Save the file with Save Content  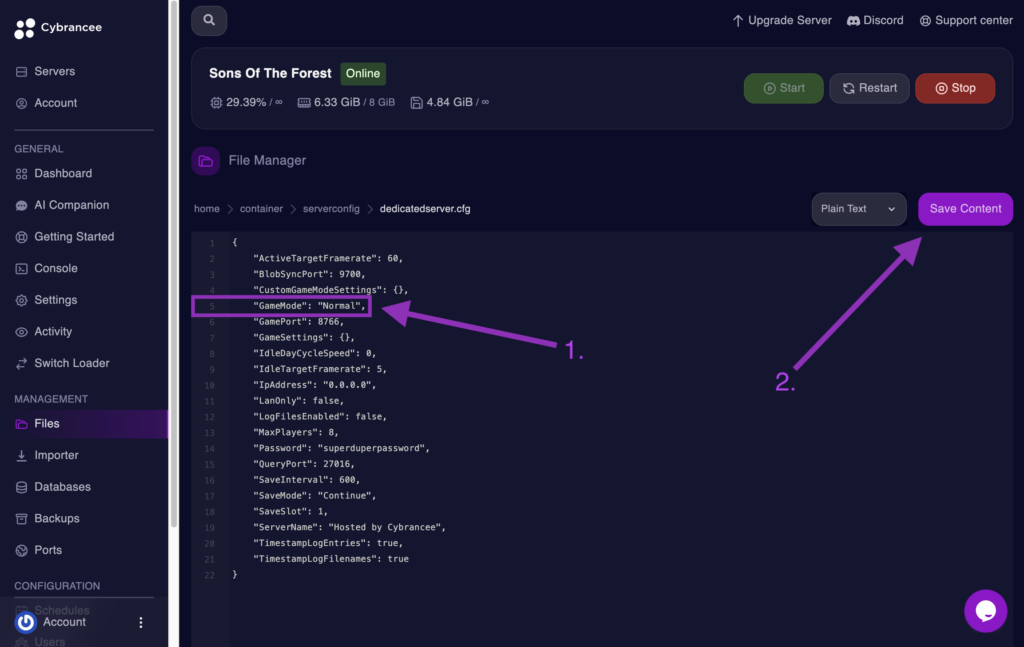965,209
